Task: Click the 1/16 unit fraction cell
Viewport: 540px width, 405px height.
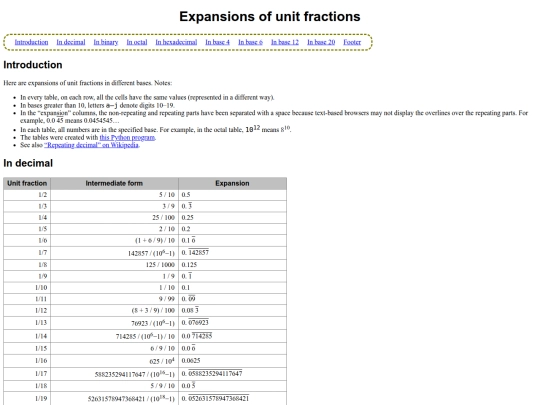Action: (27, 361)
